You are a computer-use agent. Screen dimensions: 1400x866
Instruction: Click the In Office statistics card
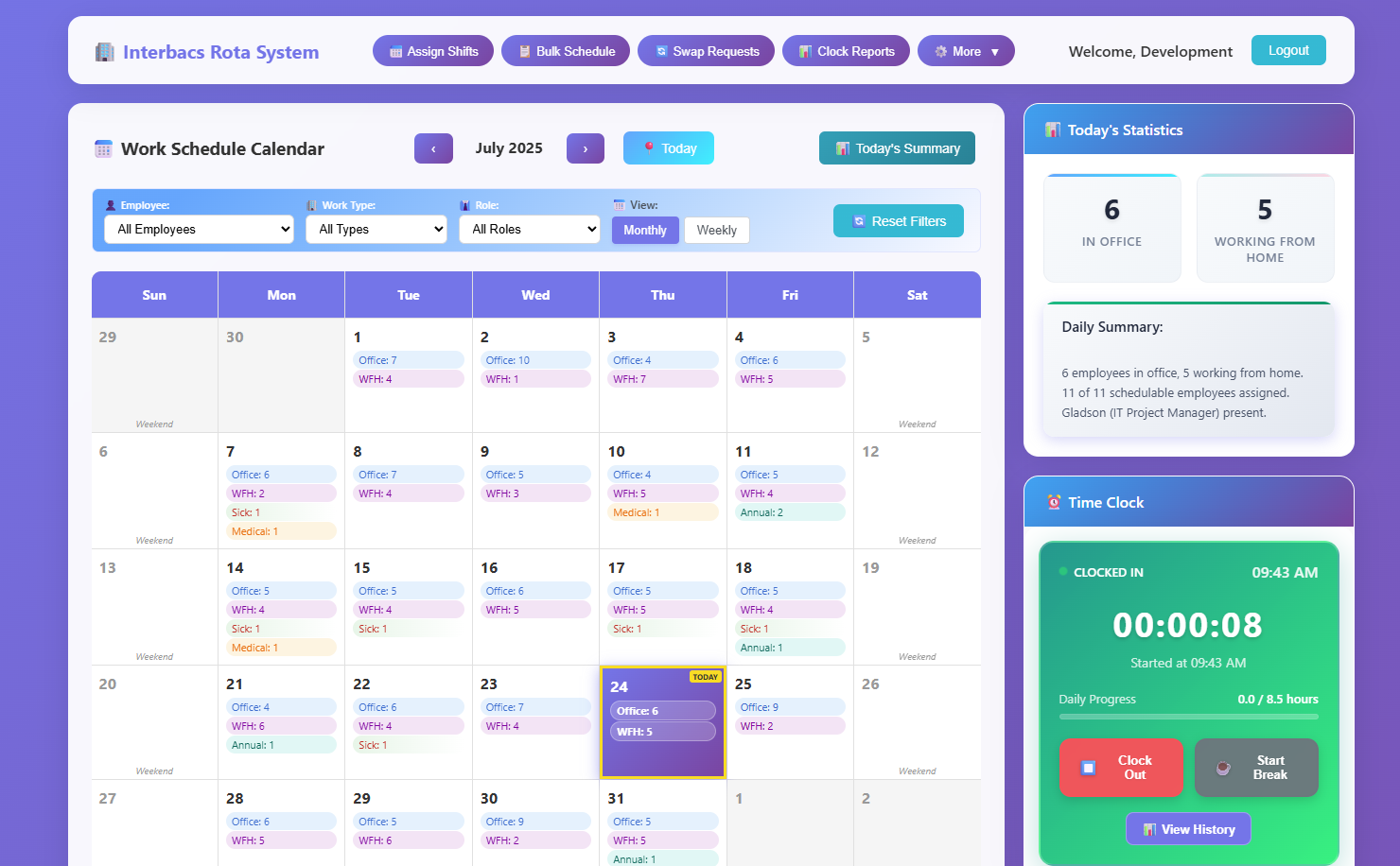tap(1112, 228)
